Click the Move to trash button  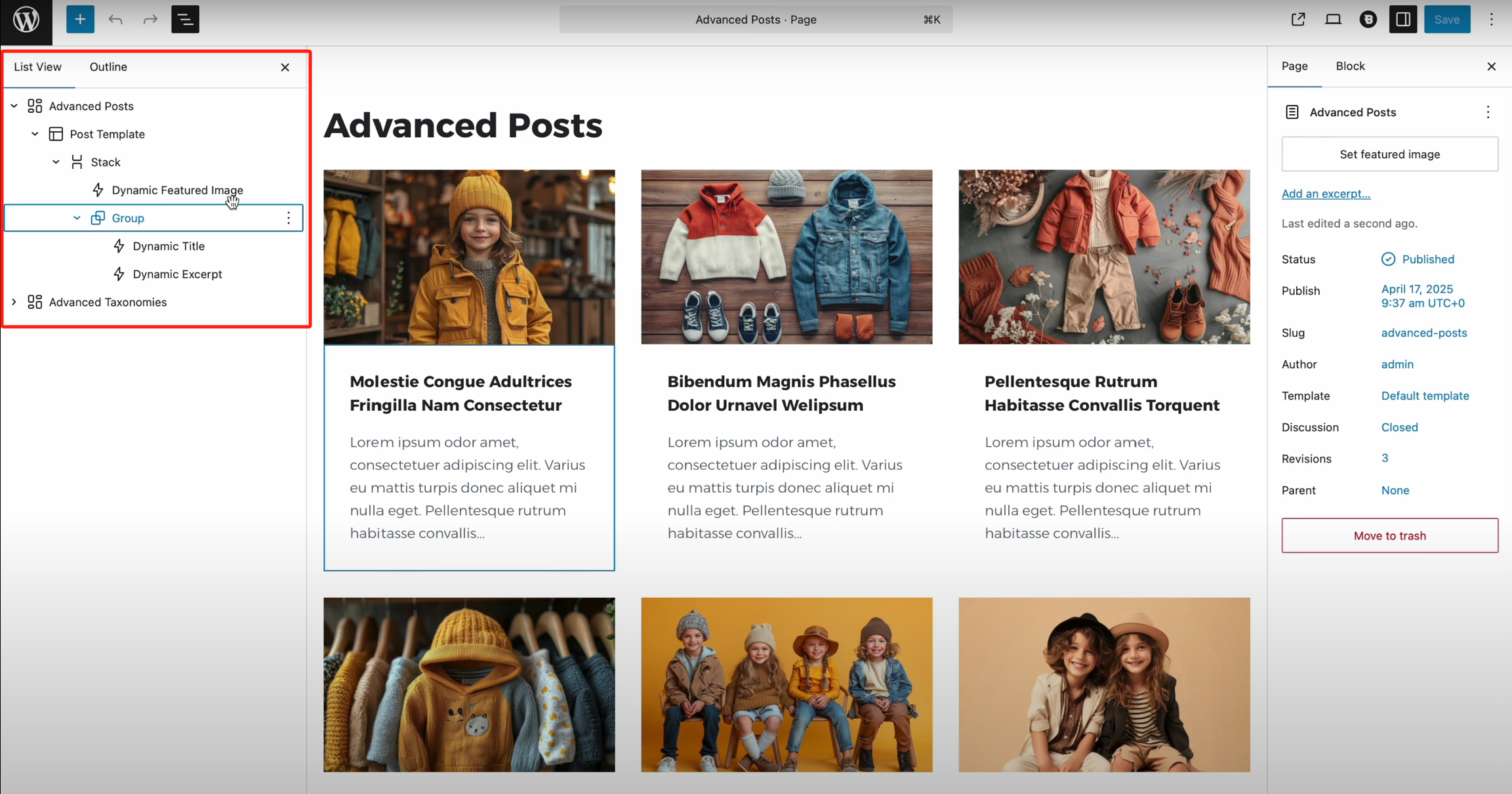point(1389,535)
